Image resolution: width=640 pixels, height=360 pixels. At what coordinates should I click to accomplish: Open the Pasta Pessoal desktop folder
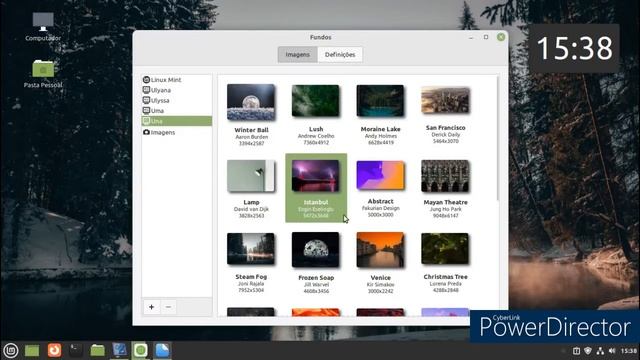pos(43,74)
